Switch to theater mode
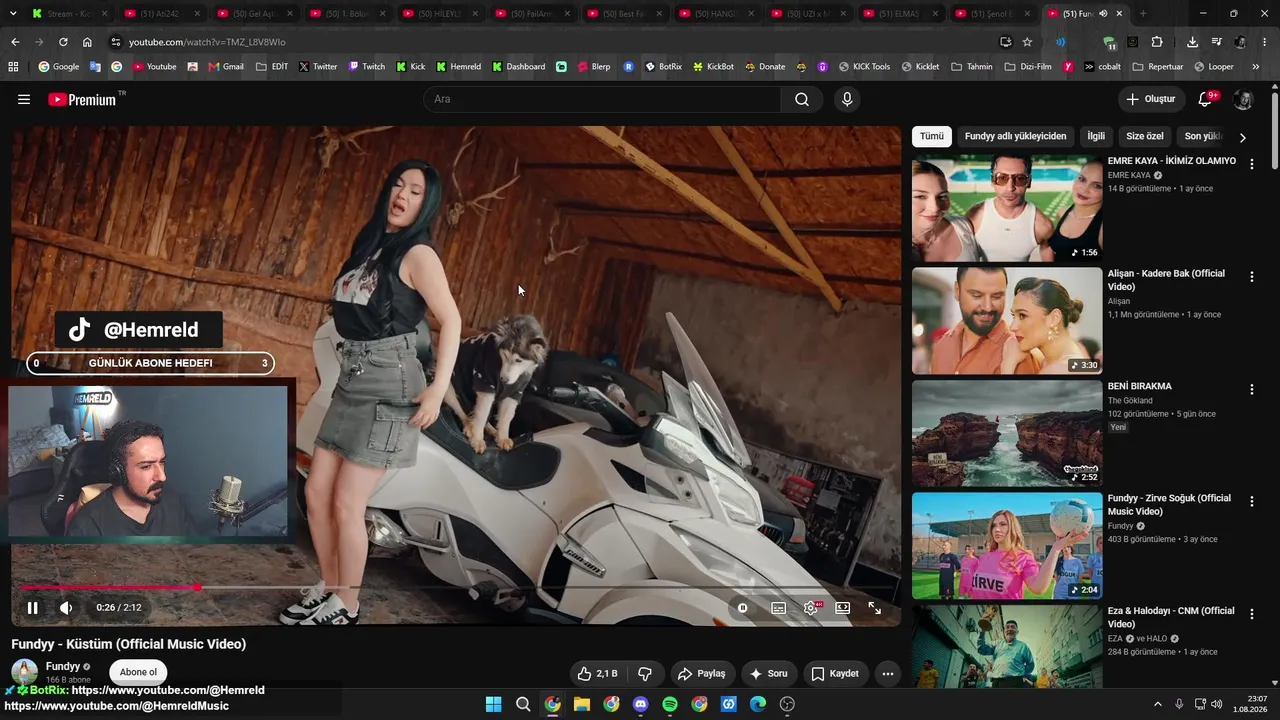The width and height of the screenshot is (1280, 720). coord(843,607)
